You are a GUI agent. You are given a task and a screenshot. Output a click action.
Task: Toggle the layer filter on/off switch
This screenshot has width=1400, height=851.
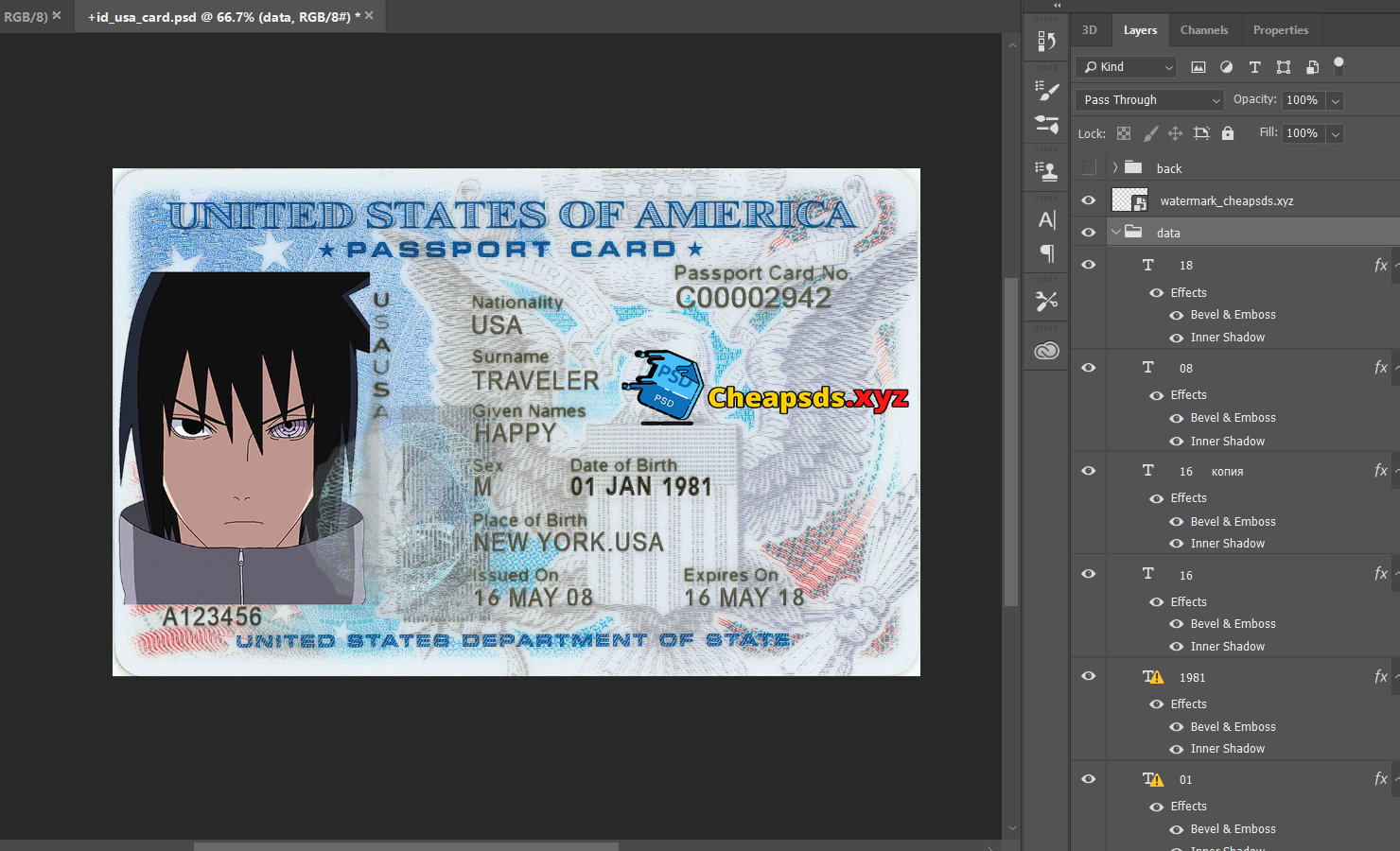(1339, 66)
